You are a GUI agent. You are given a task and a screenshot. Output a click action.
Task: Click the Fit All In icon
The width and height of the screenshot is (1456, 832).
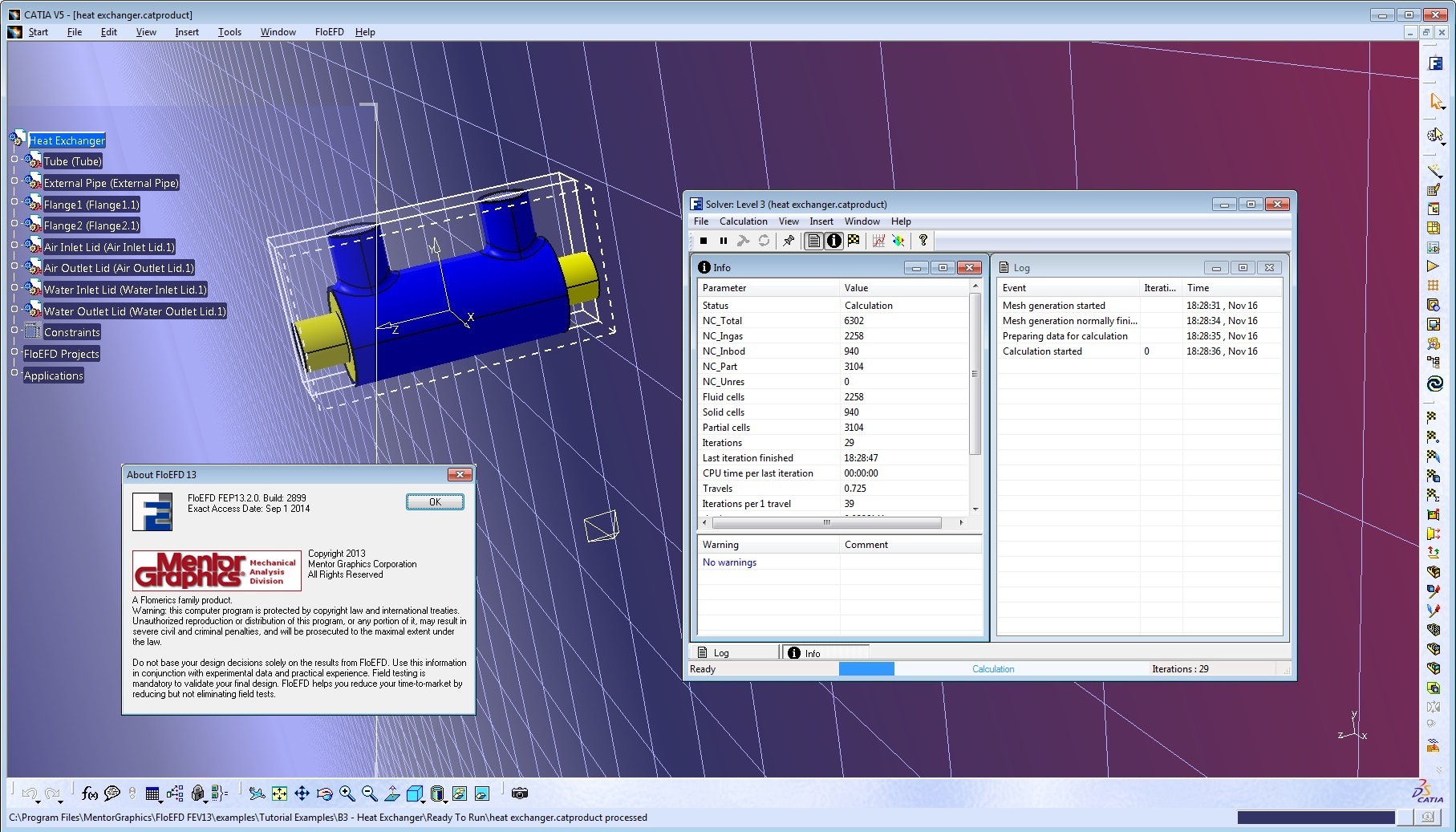279,793
